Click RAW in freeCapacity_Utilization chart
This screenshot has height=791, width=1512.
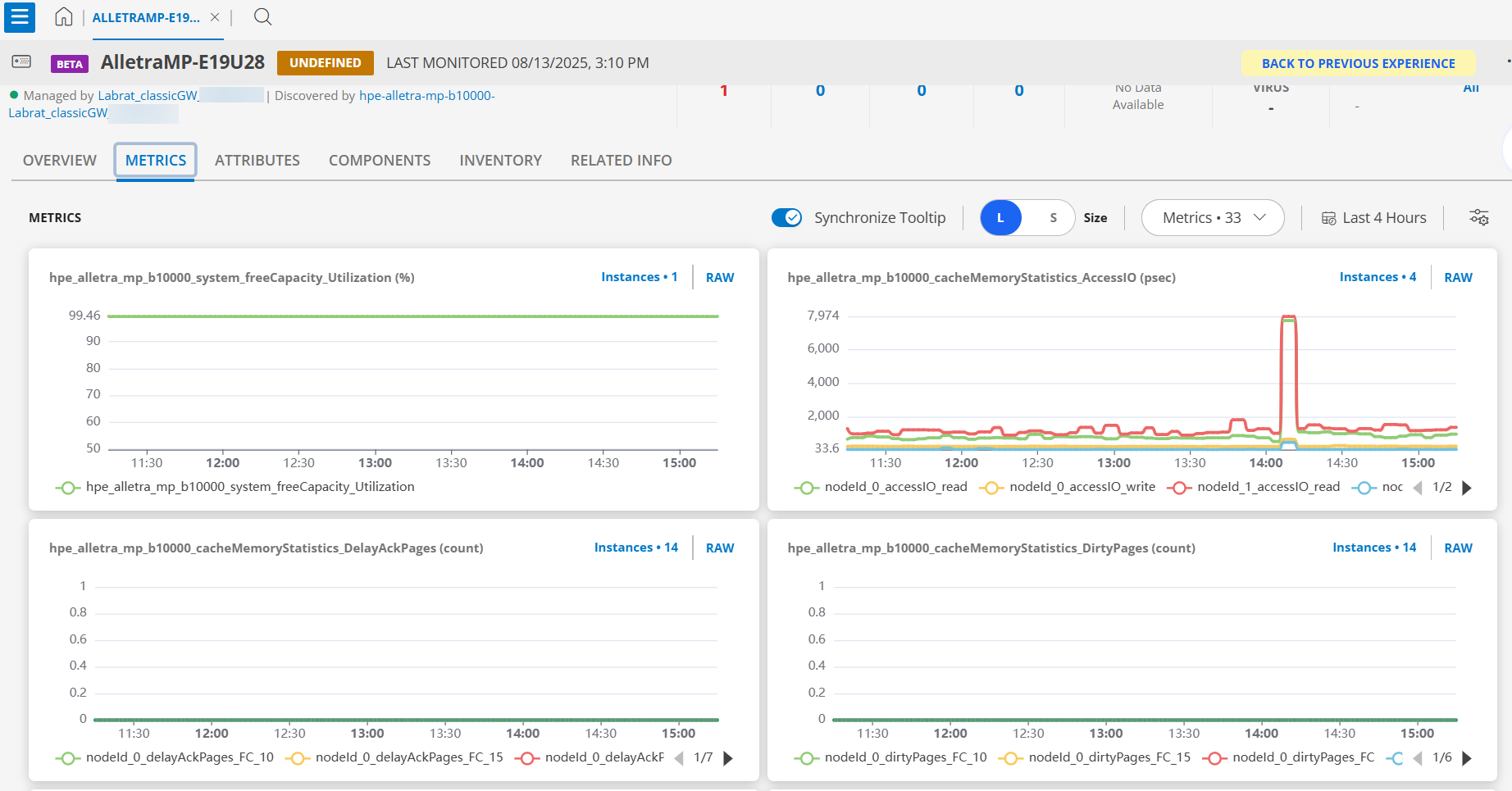[x=720, y=277]
